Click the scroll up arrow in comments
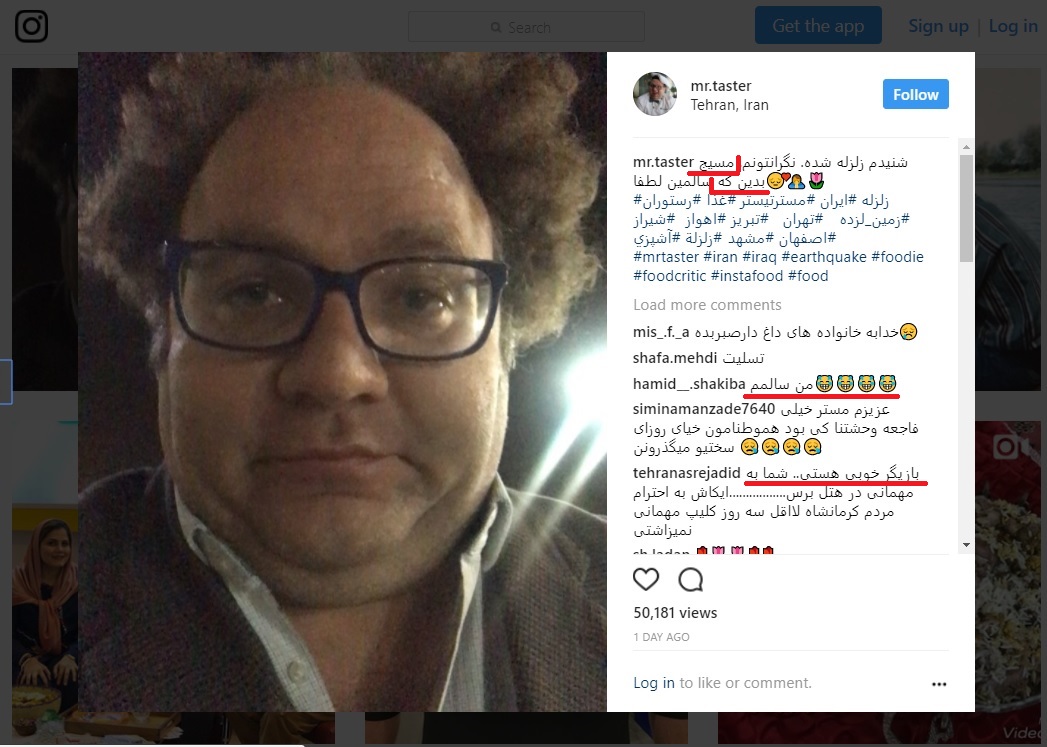The image size is (1047, 747). point(966,147)
